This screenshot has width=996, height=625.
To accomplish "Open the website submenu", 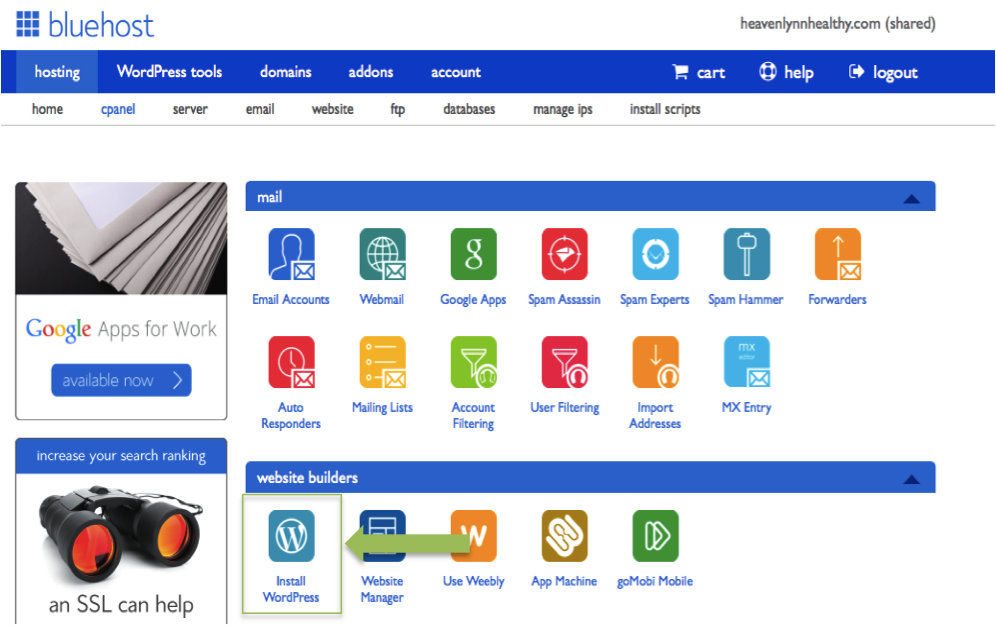I will coord(332,109).
